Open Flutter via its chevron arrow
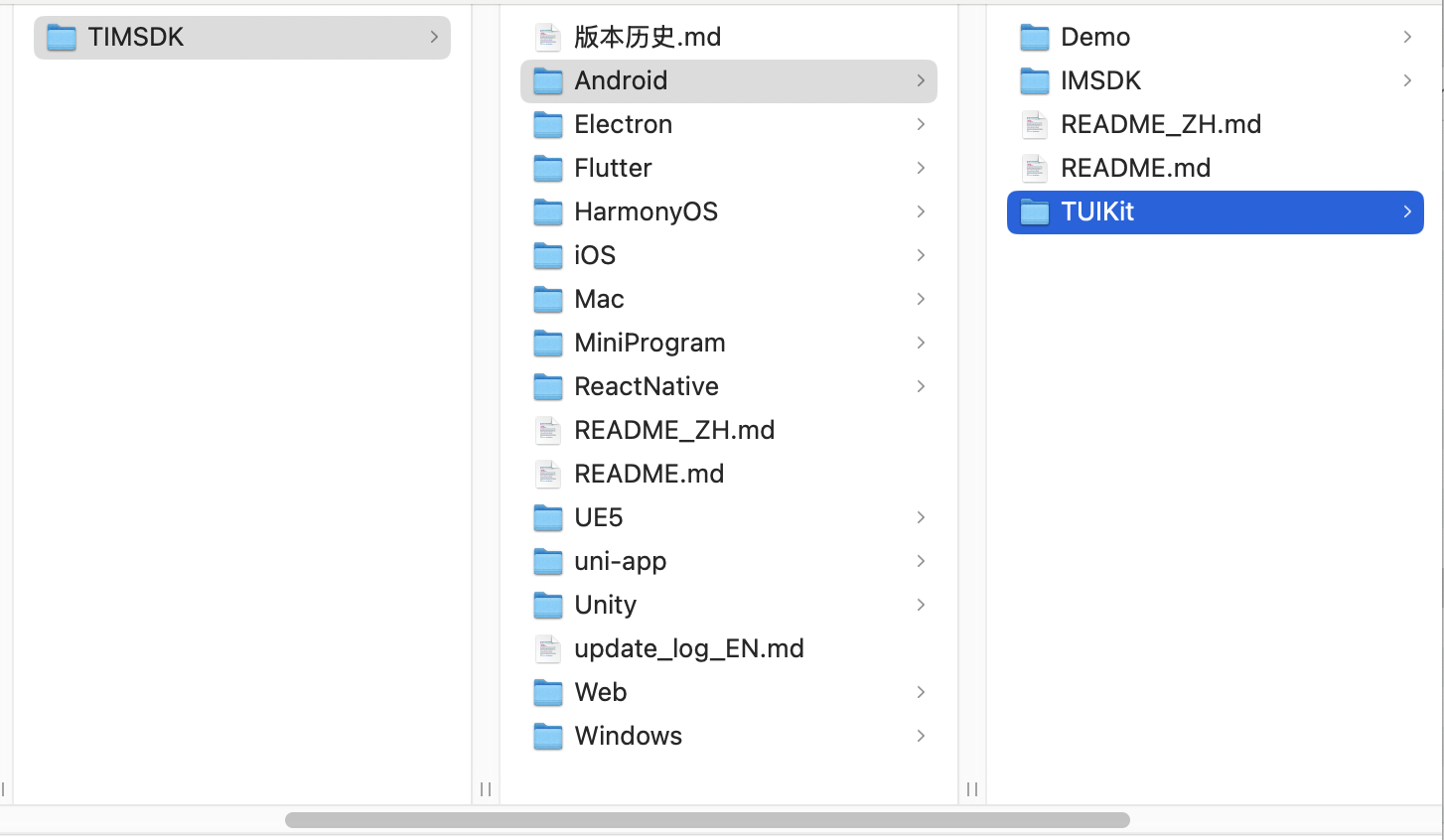Image resolution: width=1444 pixels, height=840 pixels. (x=921, y=168)
